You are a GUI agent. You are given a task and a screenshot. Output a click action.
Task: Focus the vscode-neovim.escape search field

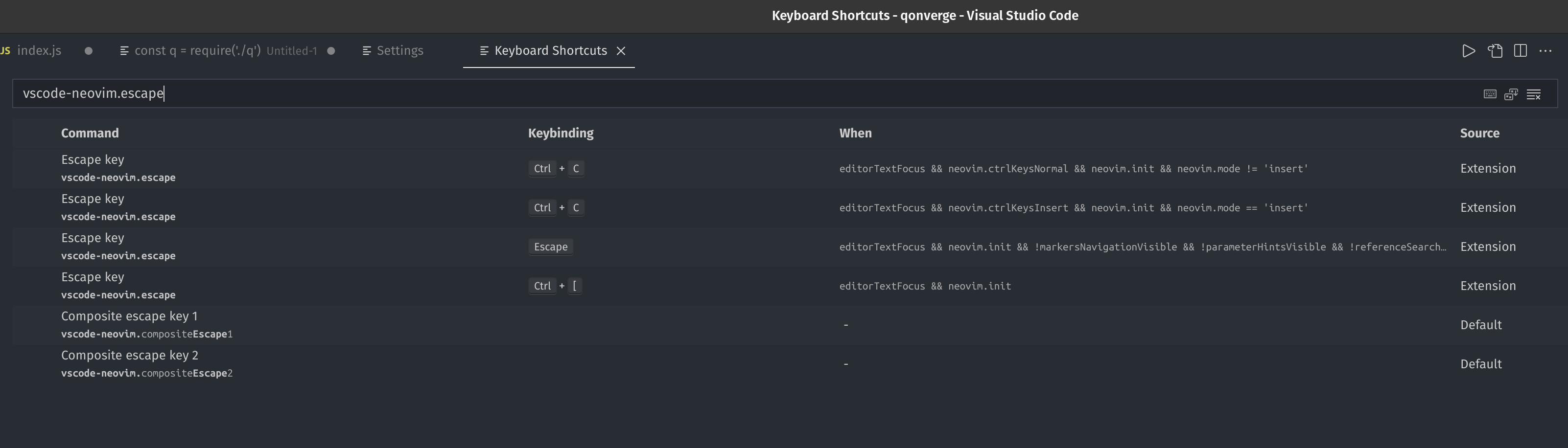[x=243, y=93]
